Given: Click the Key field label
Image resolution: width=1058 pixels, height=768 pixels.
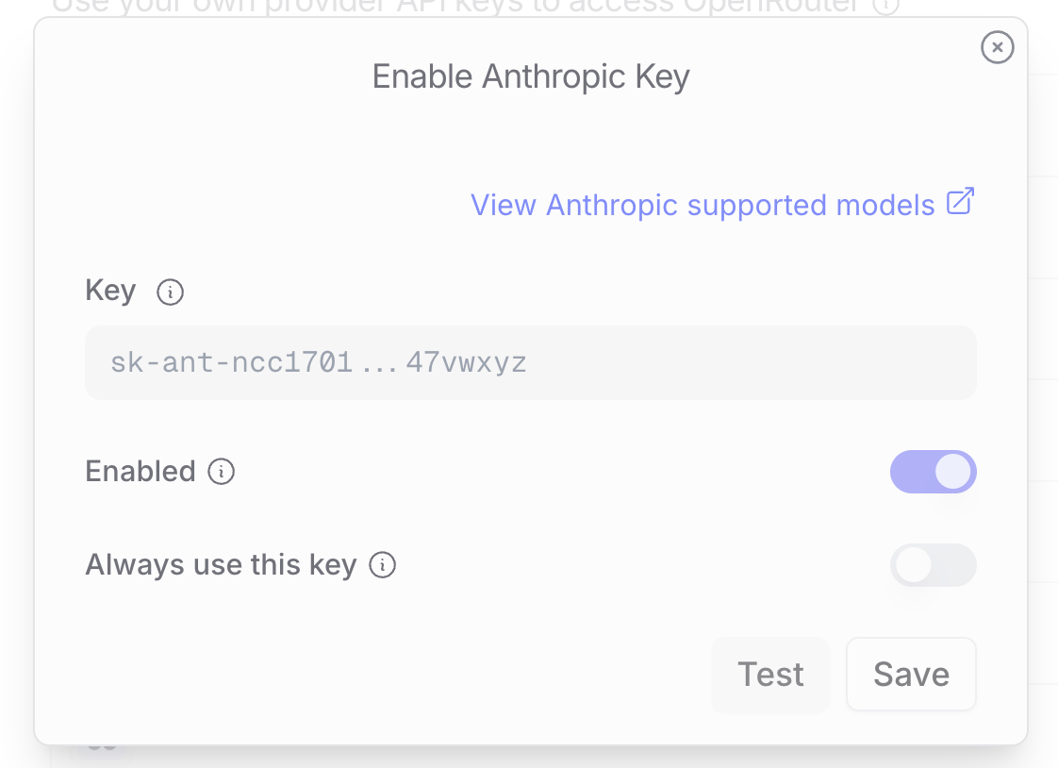Looking at the screenshot, I should click(110, 290).
